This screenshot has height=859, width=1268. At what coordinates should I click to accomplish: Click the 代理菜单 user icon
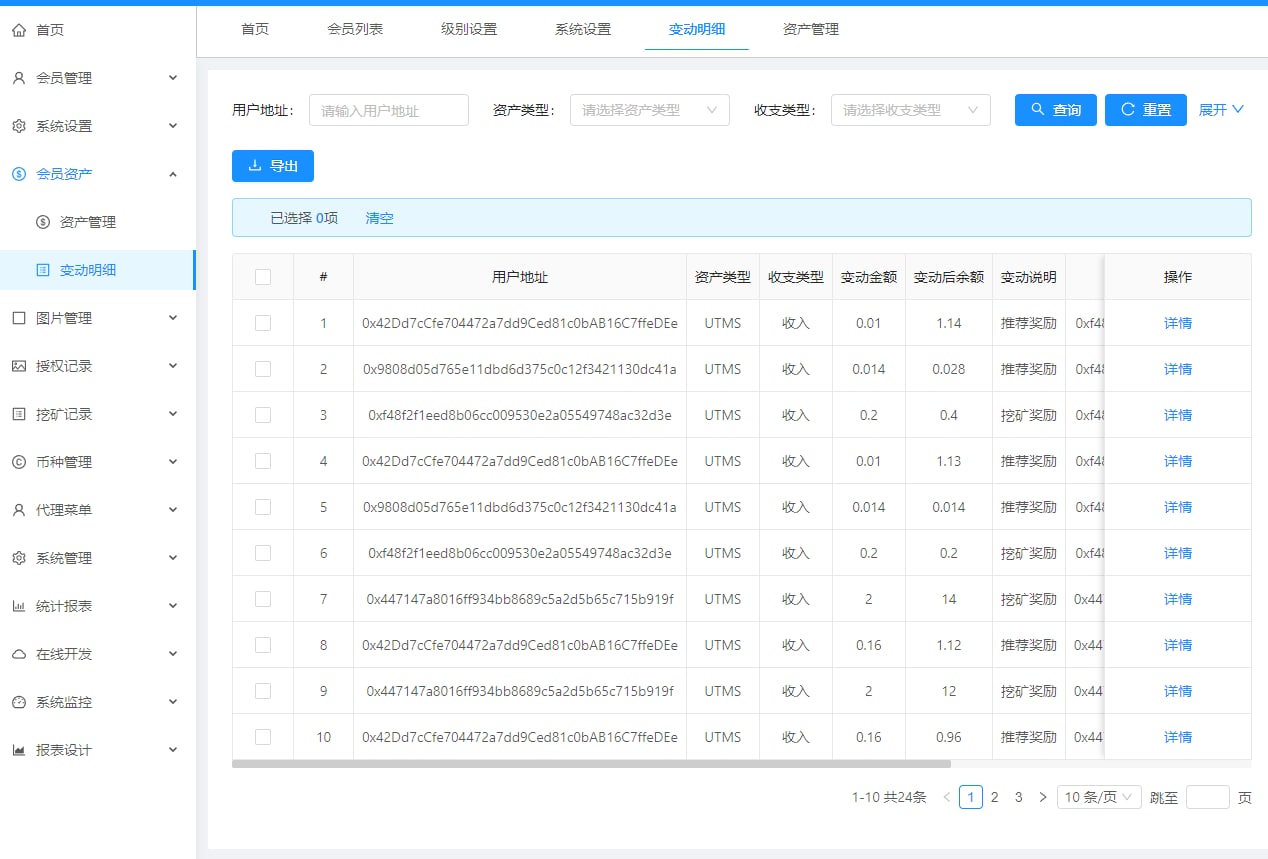(x=19, y=510)
